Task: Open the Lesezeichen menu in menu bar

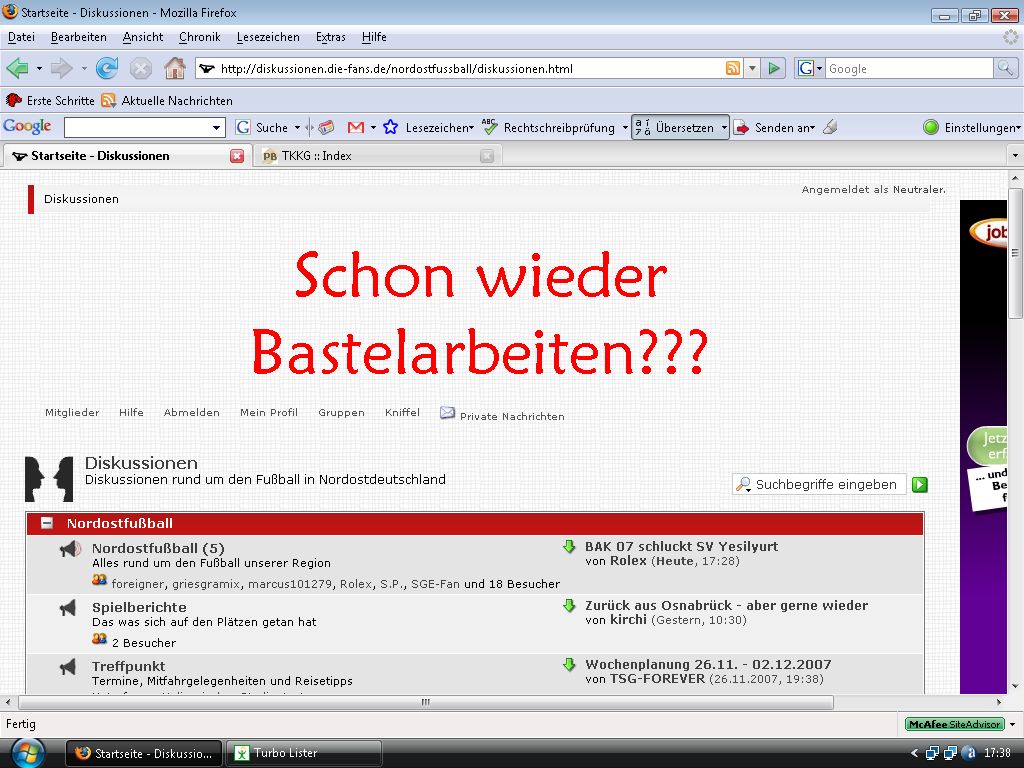Action: coord(268,37)
